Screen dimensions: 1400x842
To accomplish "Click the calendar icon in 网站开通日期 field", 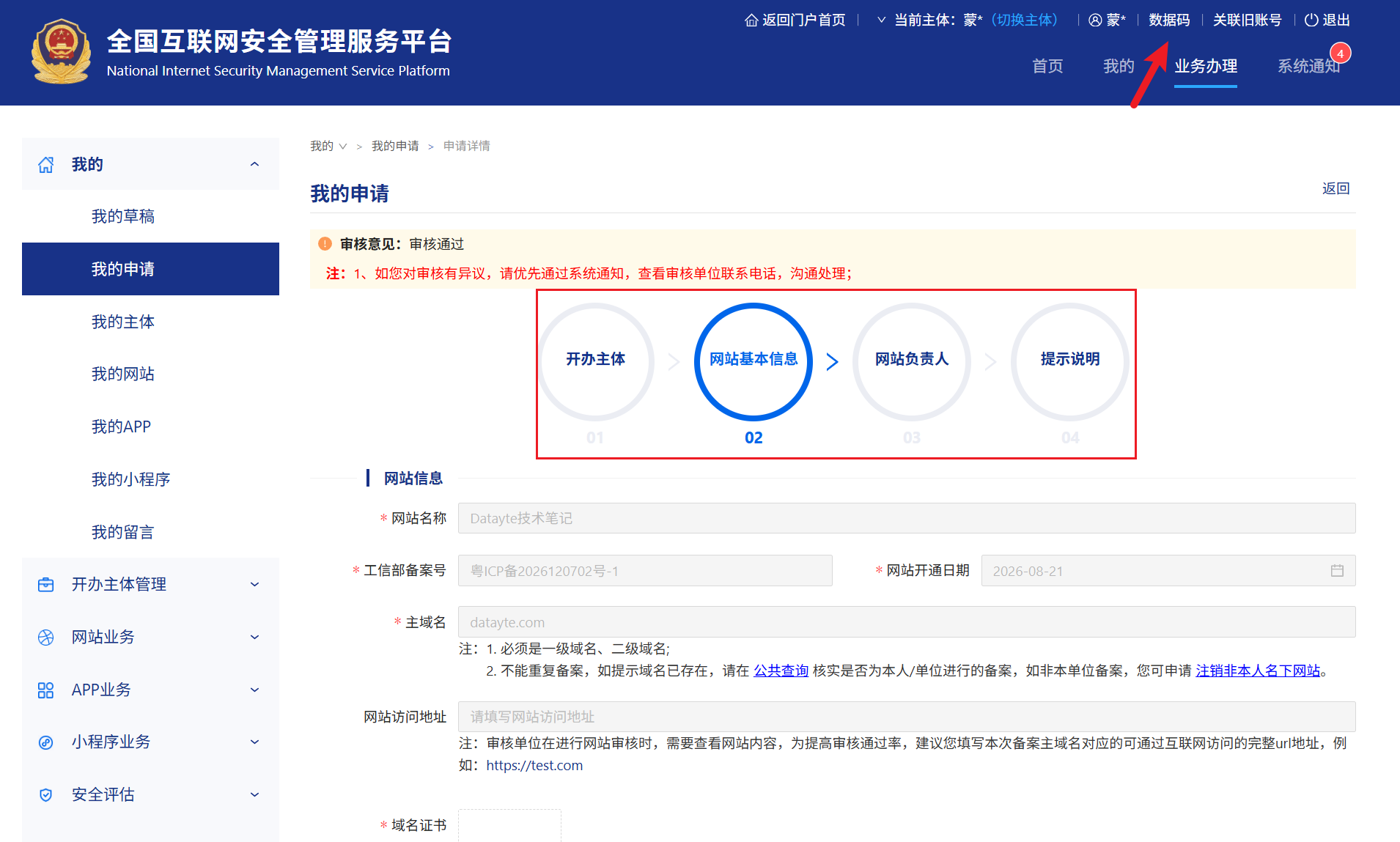I will (x=1337, y=571).
